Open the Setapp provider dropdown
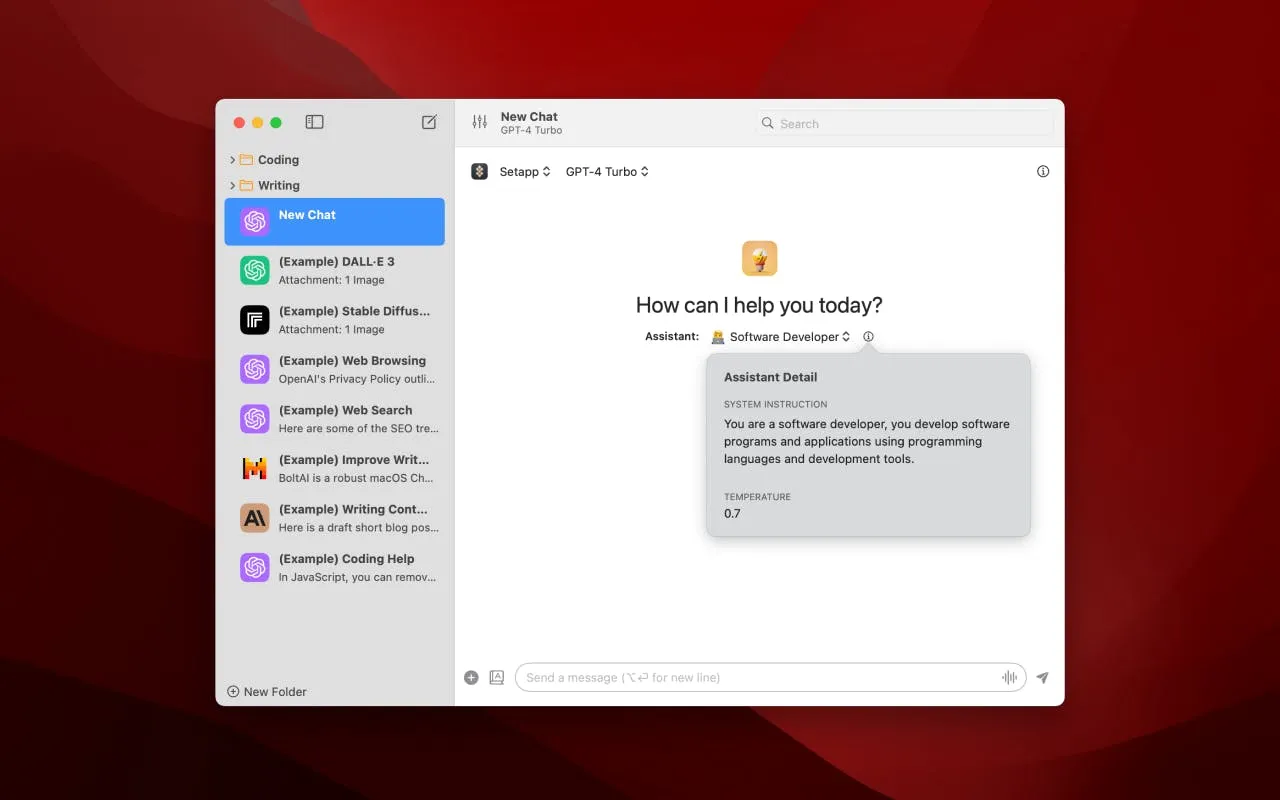This screenshot has width=1280, height=800. click(x=525, y=171)
